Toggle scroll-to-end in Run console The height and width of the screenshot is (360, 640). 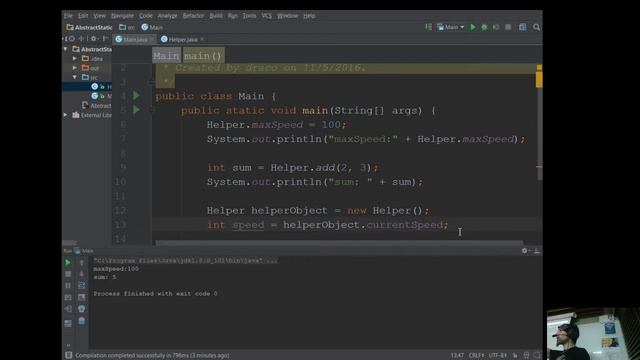click(x=82, y=297)
